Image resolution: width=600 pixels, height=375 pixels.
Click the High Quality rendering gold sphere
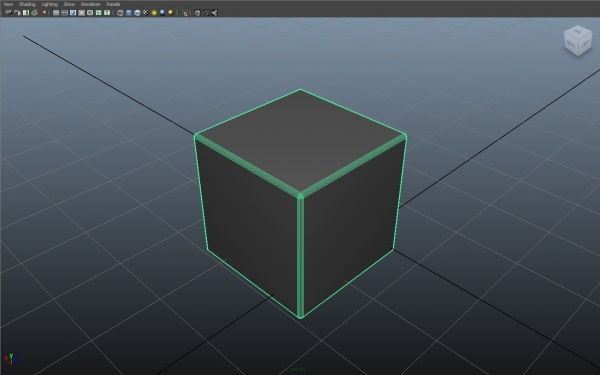point(171,13)
